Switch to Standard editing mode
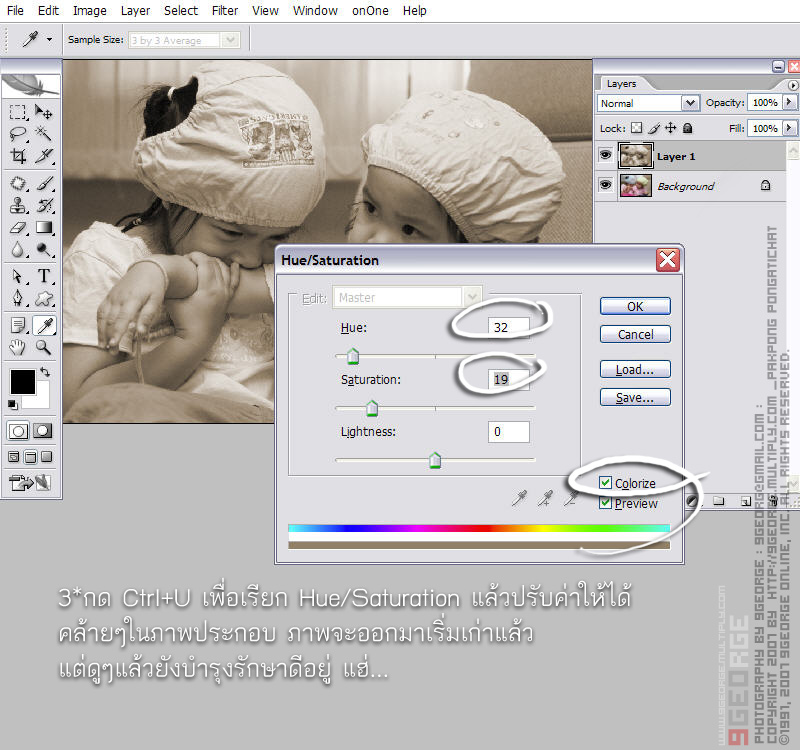 coord(18,431)
